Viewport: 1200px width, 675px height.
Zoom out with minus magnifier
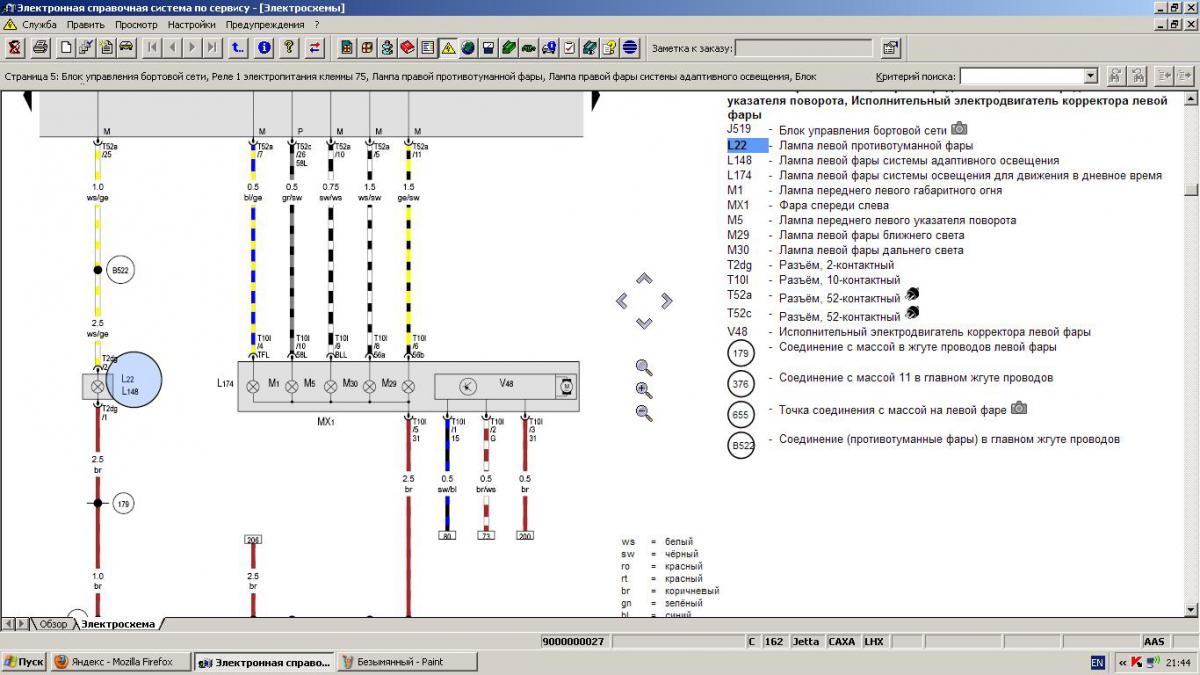(644, 413)
